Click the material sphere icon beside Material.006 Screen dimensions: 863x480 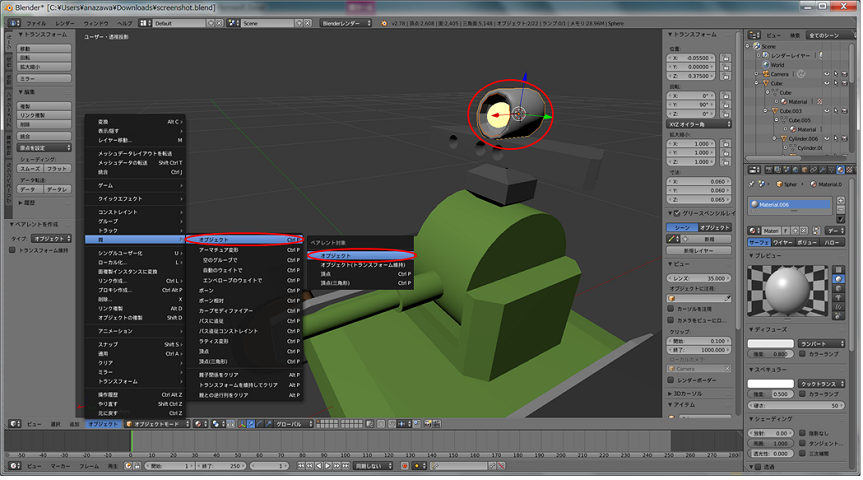756,203
